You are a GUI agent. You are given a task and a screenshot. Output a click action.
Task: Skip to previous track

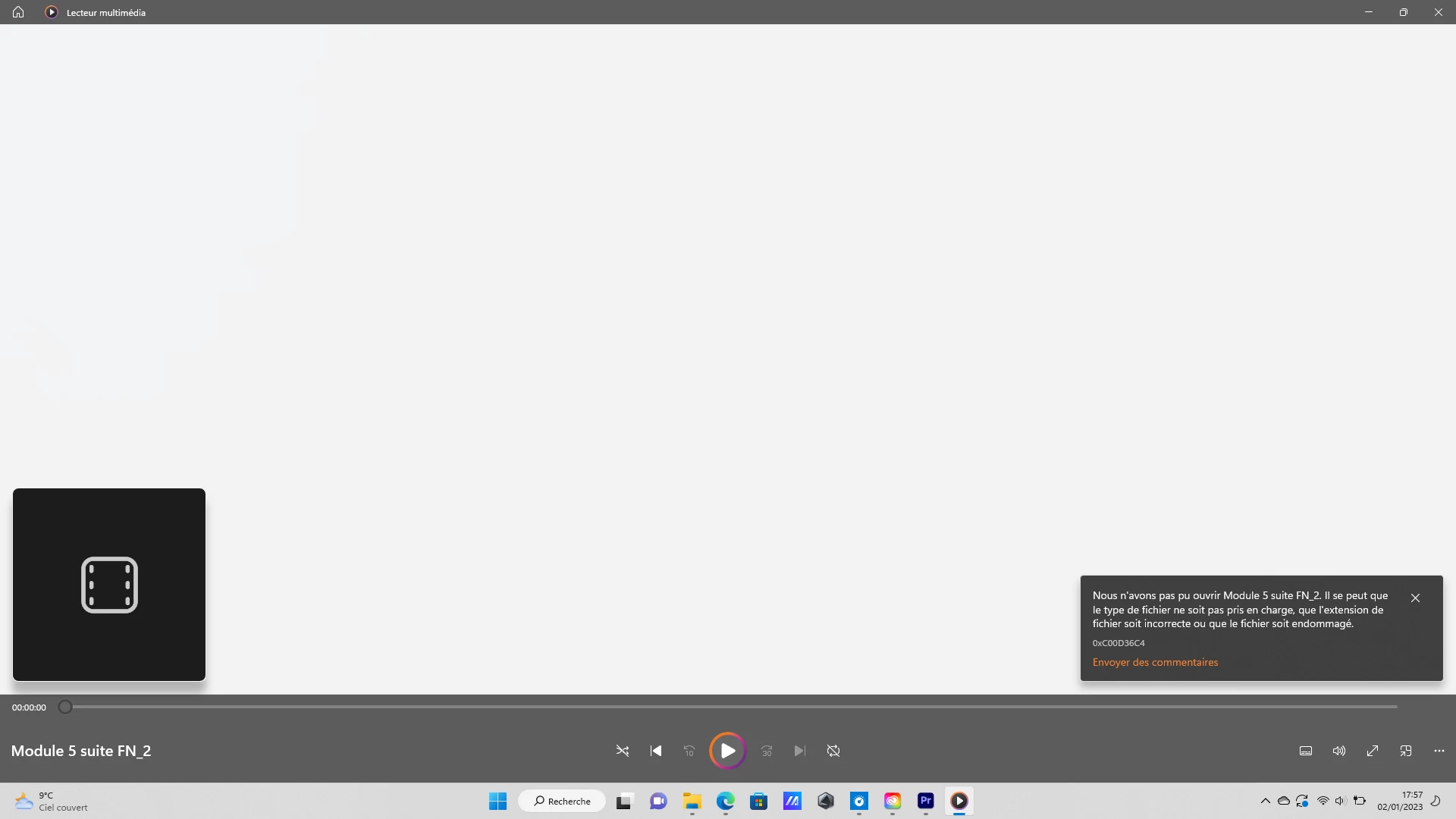coord(656,751)
